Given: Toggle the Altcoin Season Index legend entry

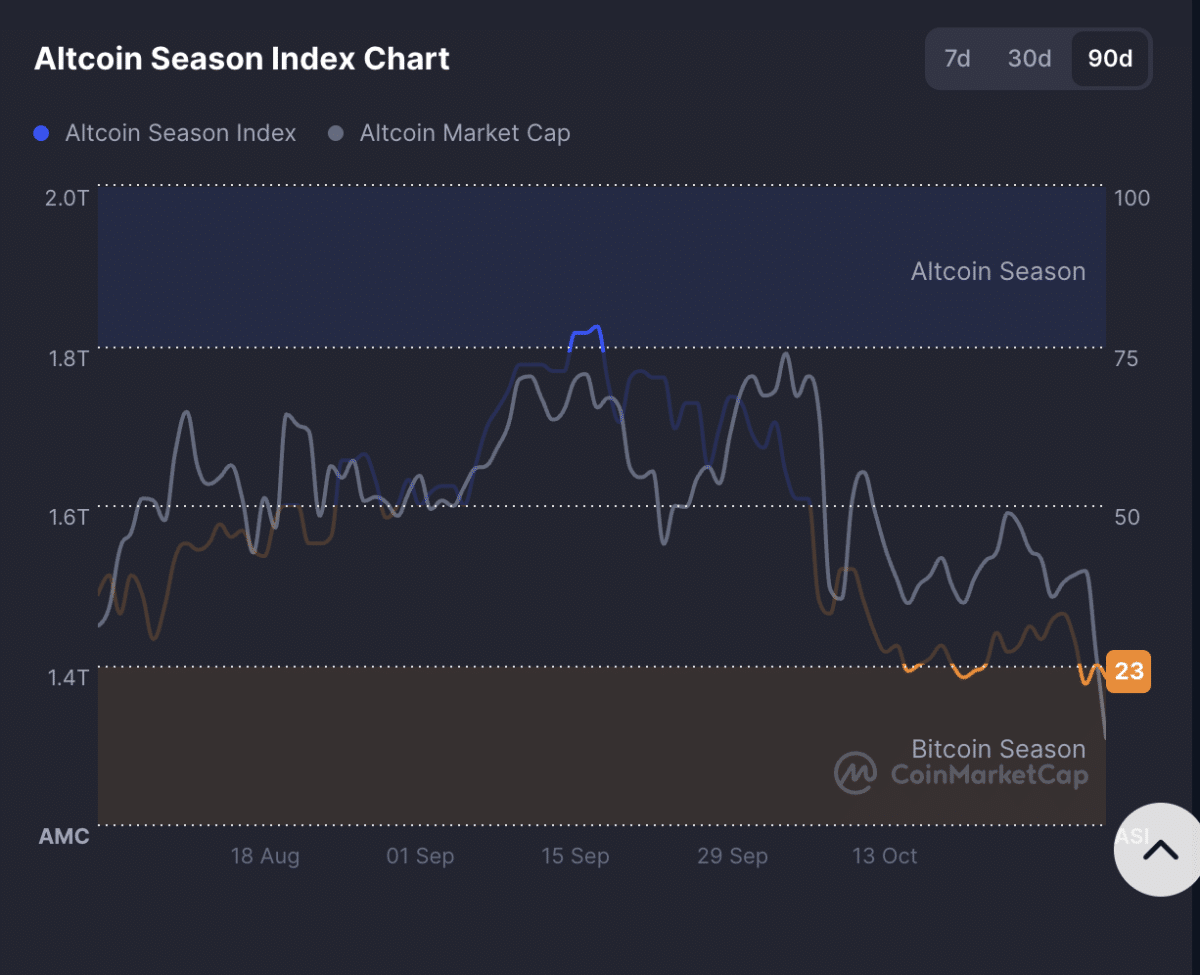Looking at the screenshot, I should [x=179, y=132].
